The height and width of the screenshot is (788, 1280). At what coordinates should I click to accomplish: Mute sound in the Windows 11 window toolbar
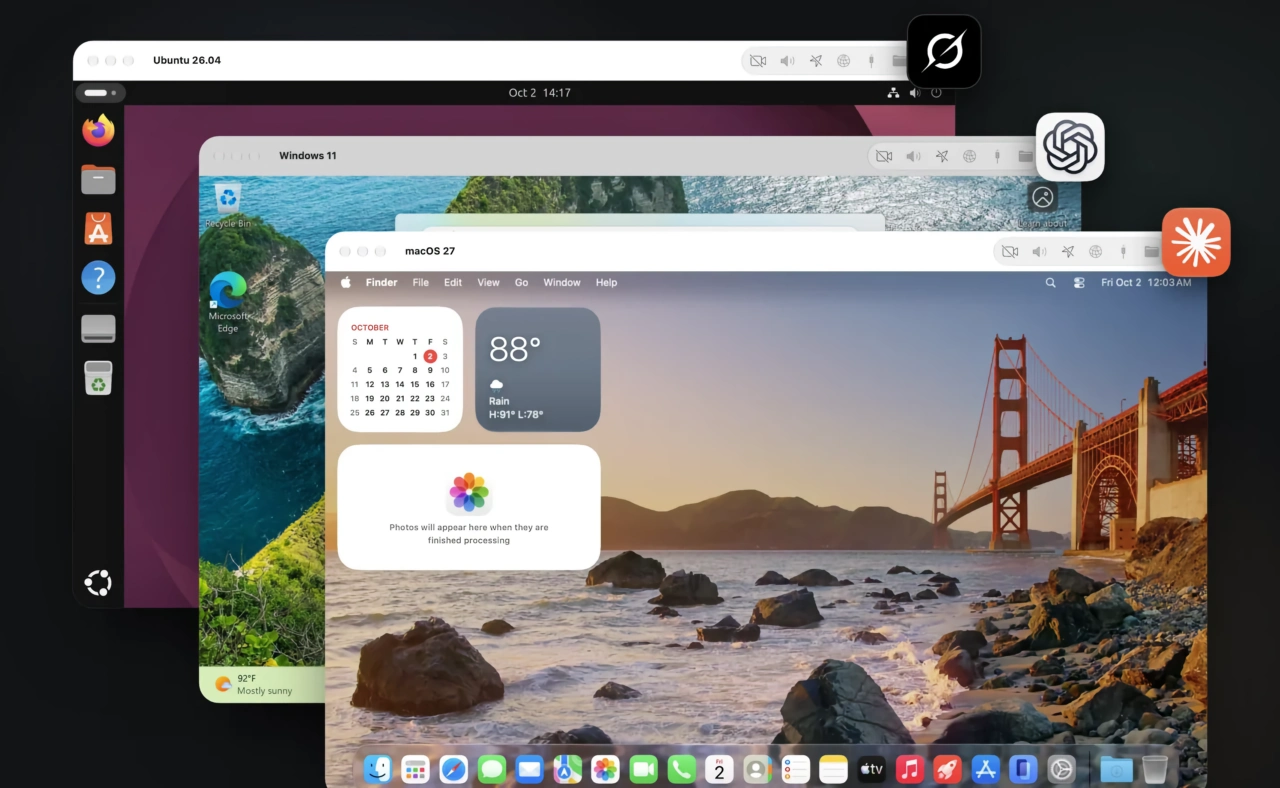click(913, 156)
